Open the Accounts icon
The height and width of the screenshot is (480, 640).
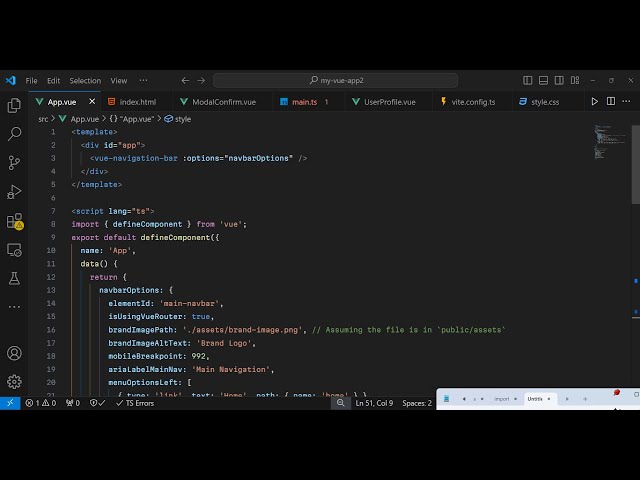pyautogui.click(x=14, y=353)
